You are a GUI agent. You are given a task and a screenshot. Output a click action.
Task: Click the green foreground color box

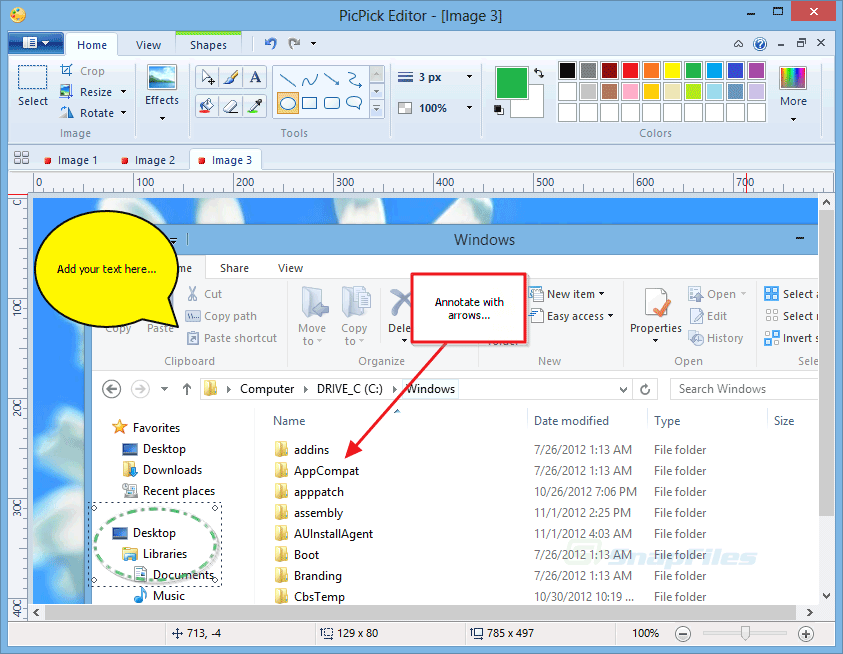511,83
